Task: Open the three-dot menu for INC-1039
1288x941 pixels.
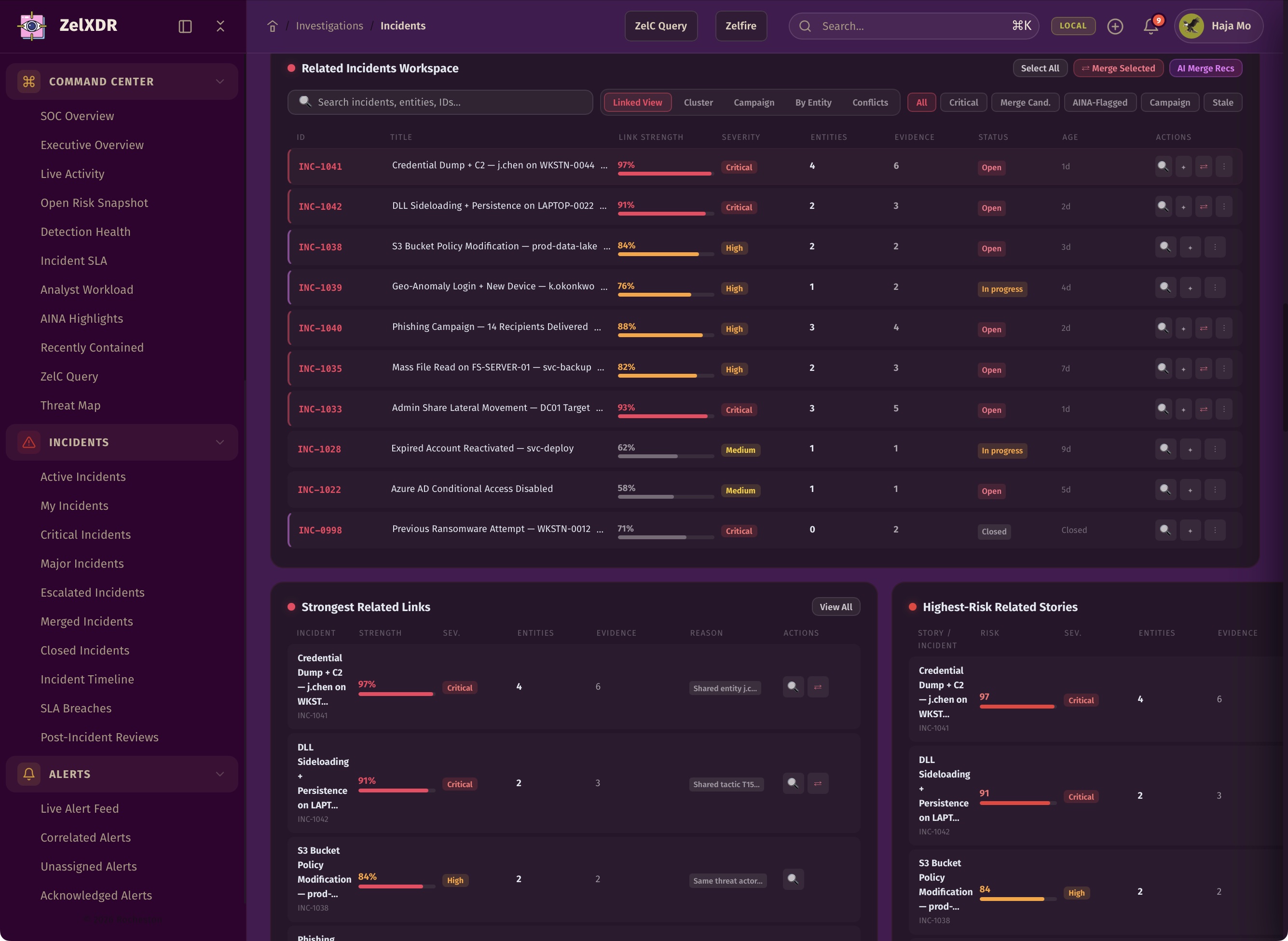Action: 1215,287
